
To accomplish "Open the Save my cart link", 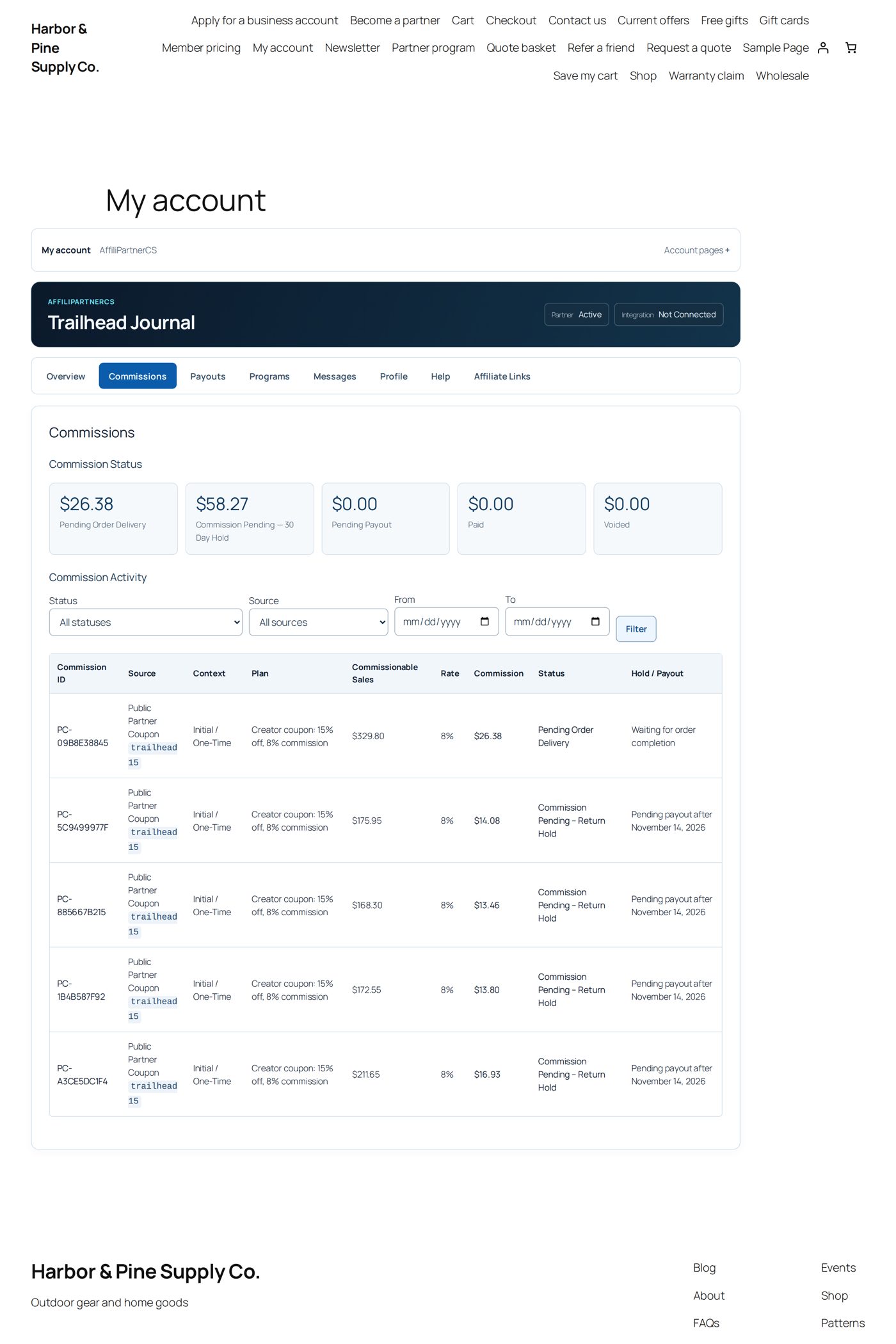I will click(585, 76).
